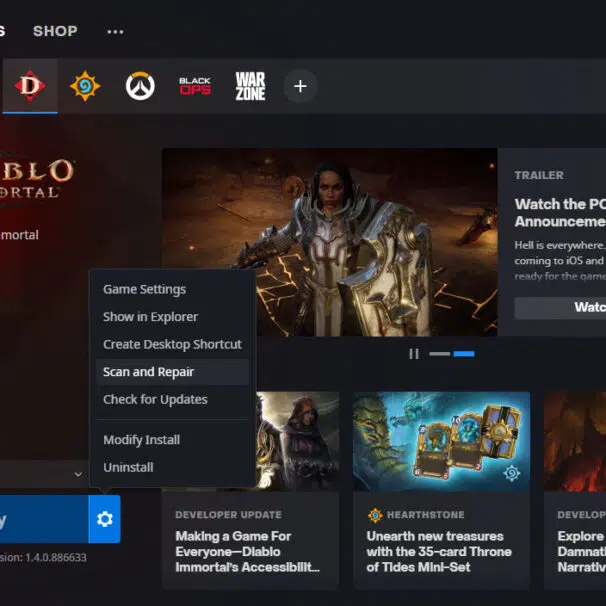The image size is (606, 606).
Task: Open the Developer Update article thumbnail
Action: (x=297, y=441)
